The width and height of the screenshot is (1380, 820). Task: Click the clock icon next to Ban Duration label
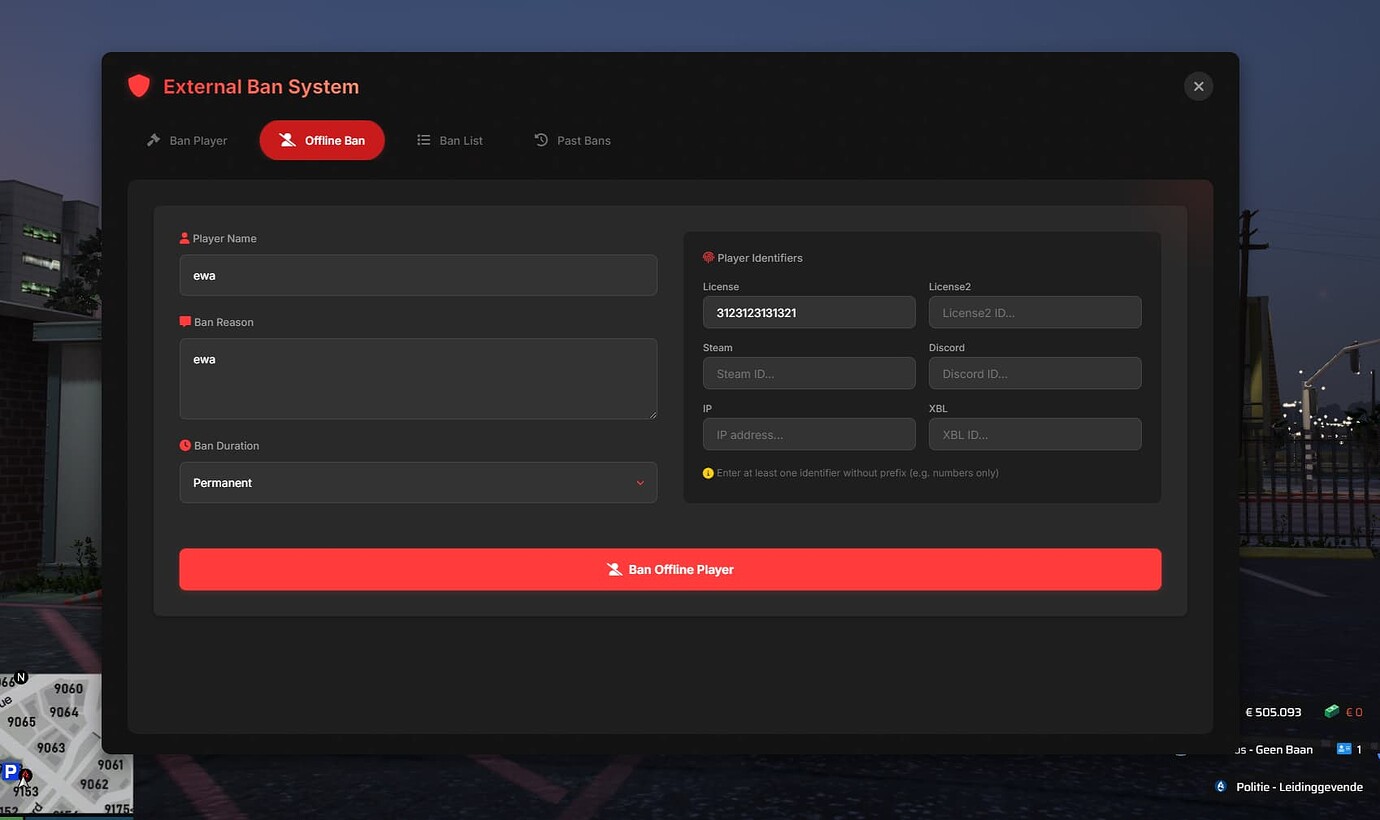point(184,445)
